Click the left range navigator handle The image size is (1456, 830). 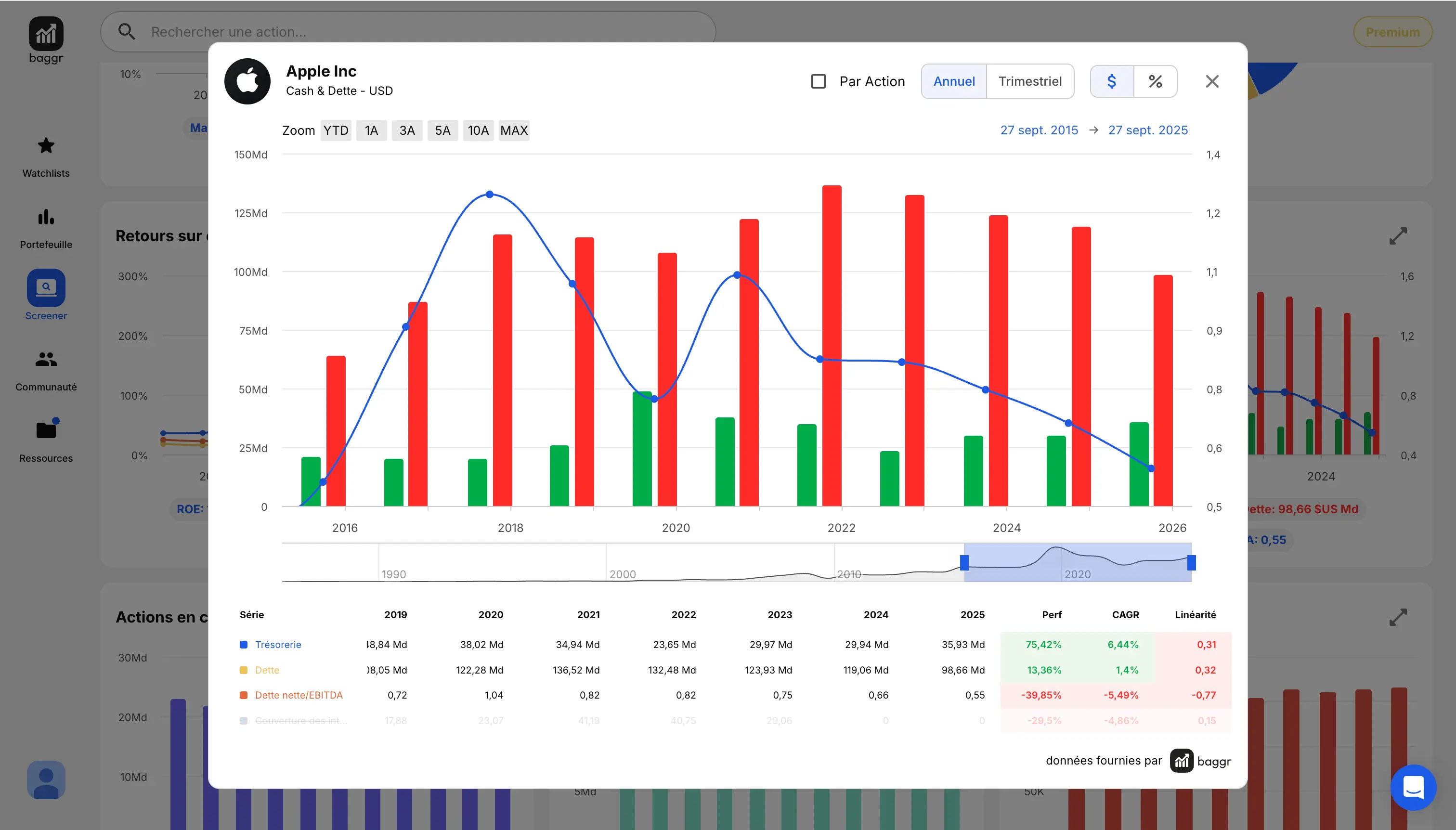(964, 563)
